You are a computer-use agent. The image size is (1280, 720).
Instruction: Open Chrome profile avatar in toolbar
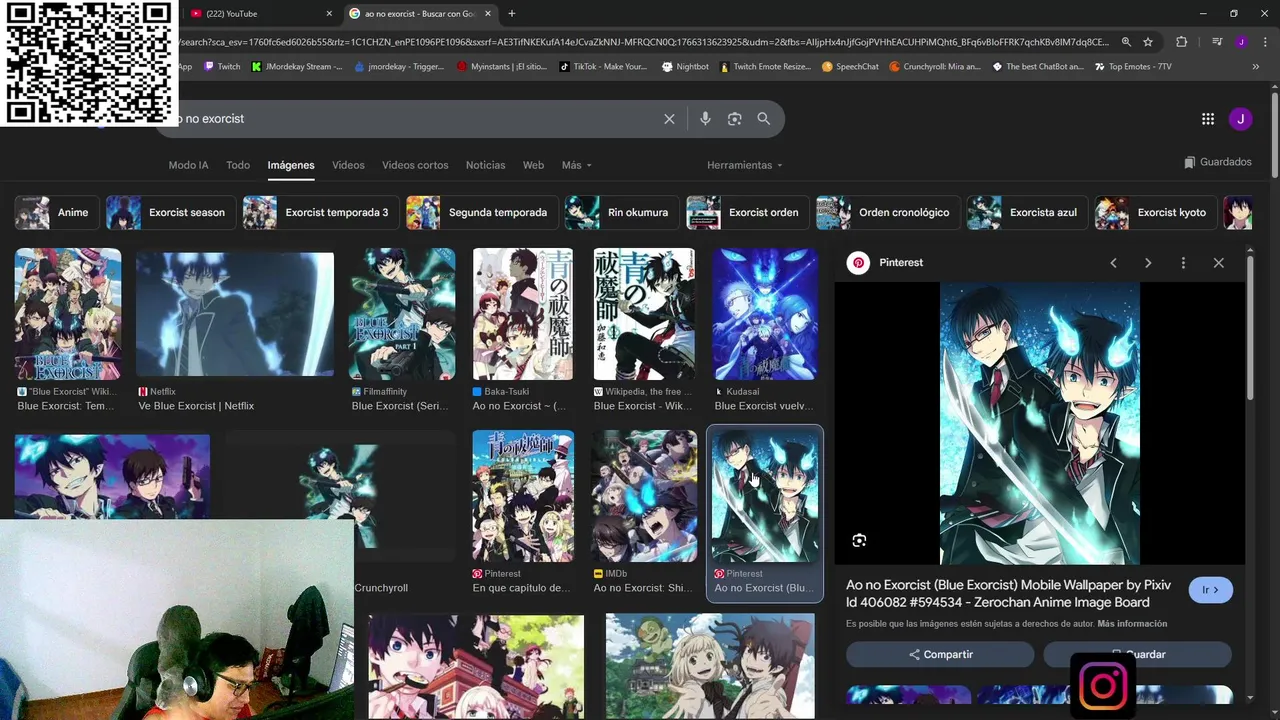pos(1241,42)
